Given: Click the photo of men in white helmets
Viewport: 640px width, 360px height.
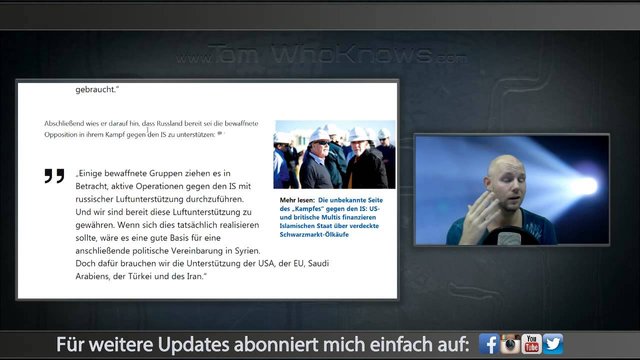Looking at the screenshot, I should [x=334, y=154].
